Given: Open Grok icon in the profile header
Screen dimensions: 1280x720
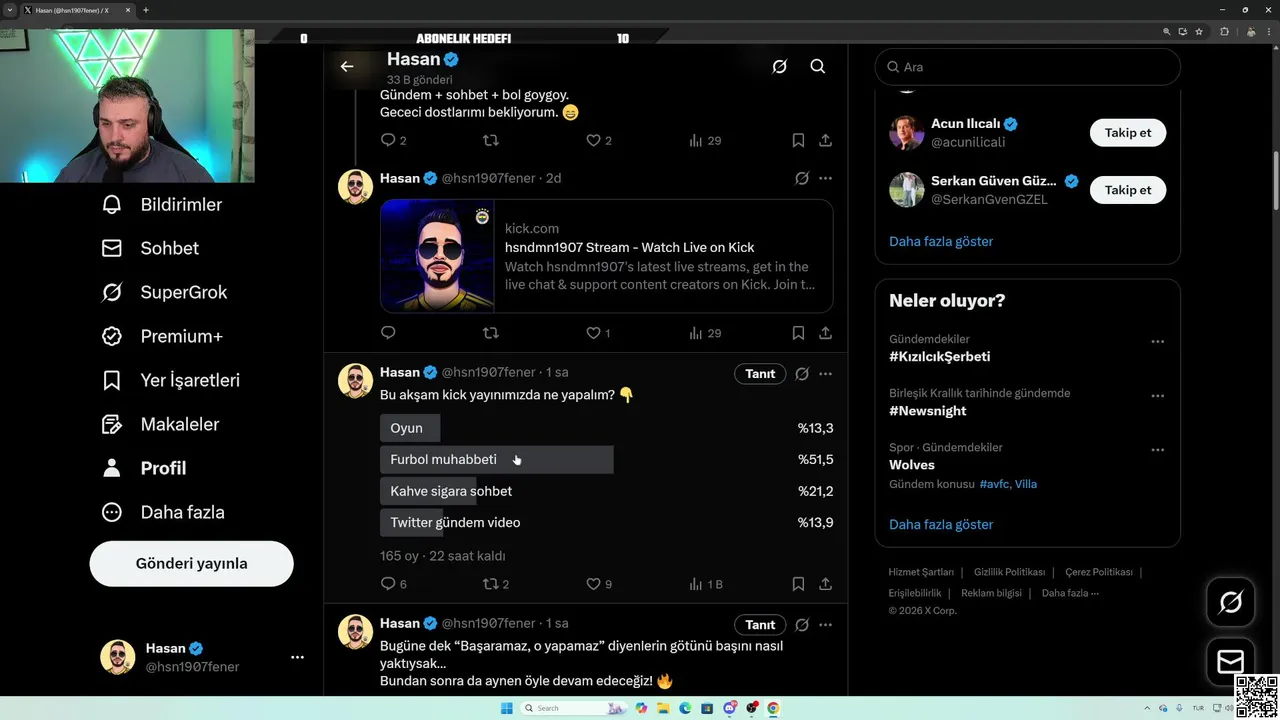Looking at the screenshot, I should click(780, 67).
